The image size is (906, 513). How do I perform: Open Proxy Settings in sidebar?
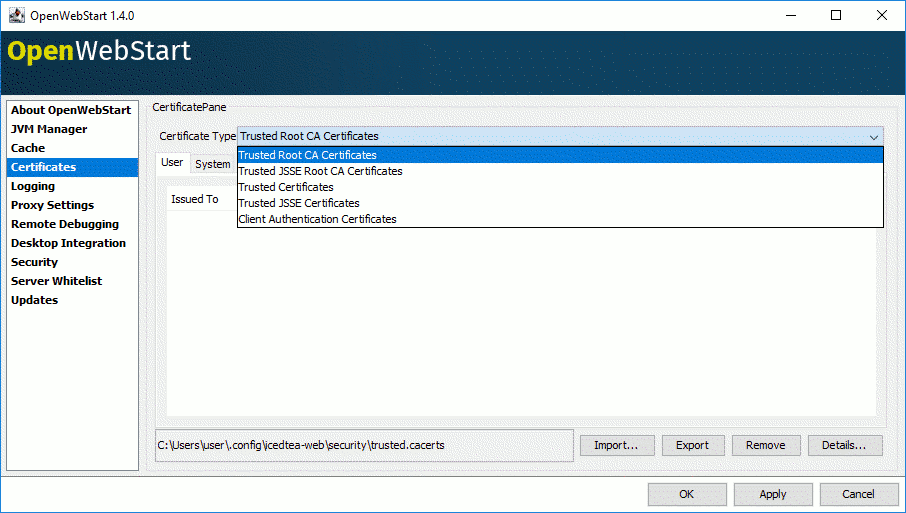coord(52,205)
